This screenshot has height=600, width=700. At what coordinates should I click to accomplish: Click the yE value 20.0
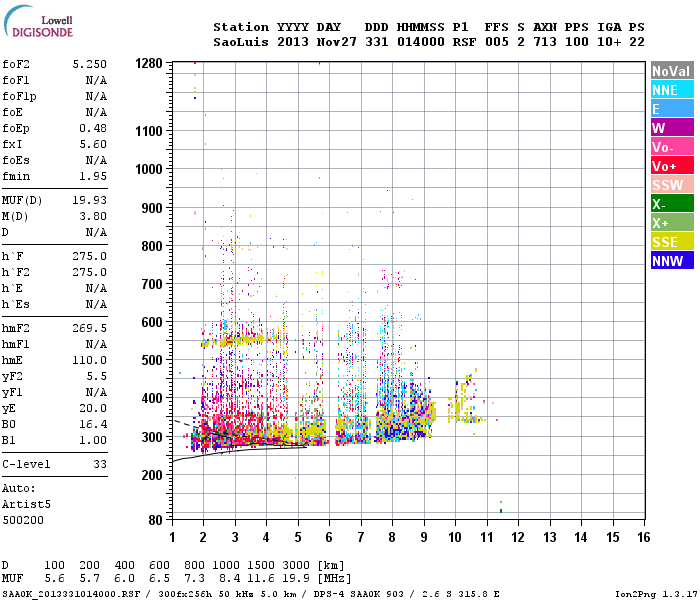(93, 408)
